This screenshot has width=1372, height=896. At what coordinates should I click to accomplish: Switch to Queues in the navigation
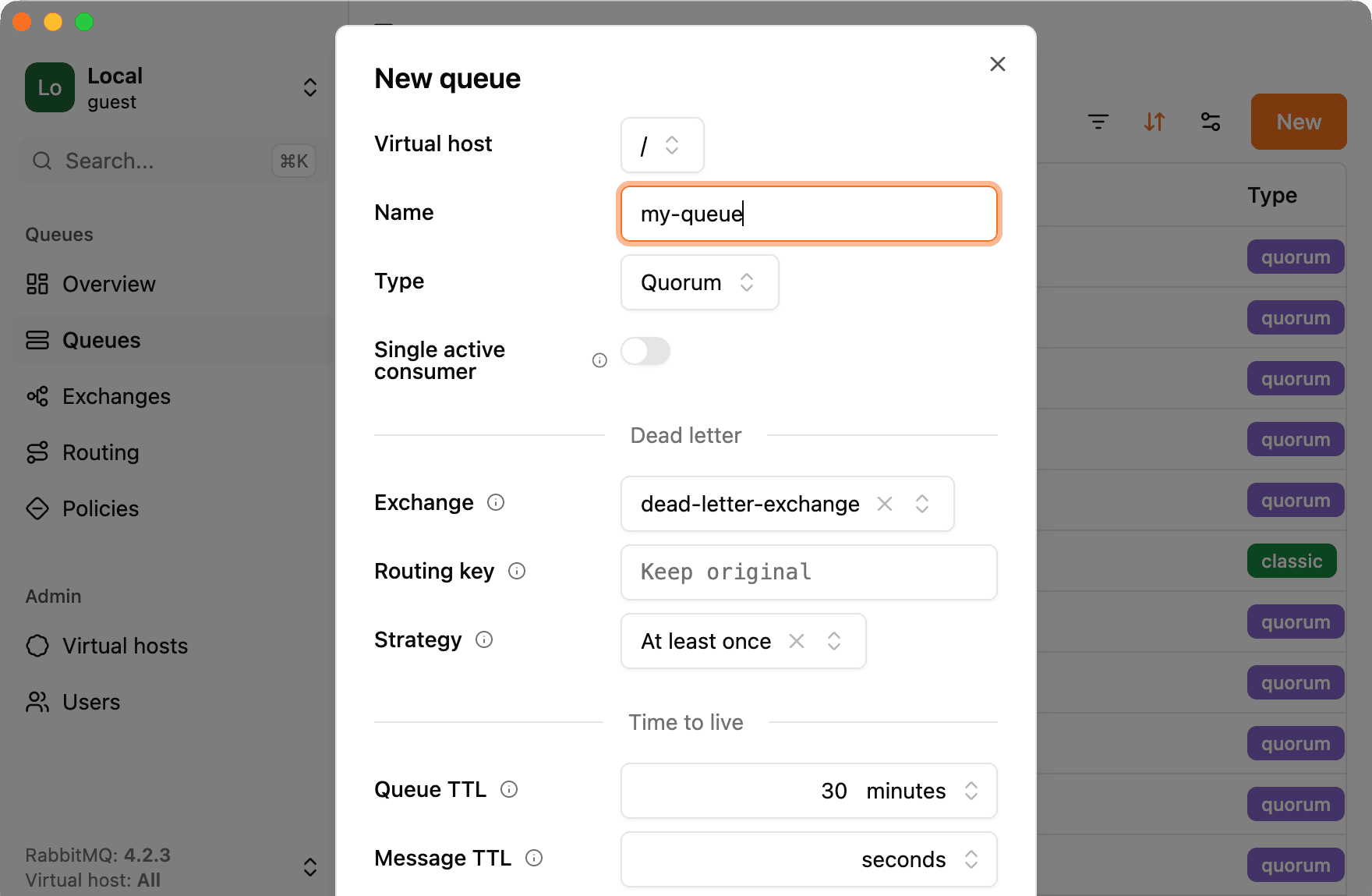click(x=101, y=340)
